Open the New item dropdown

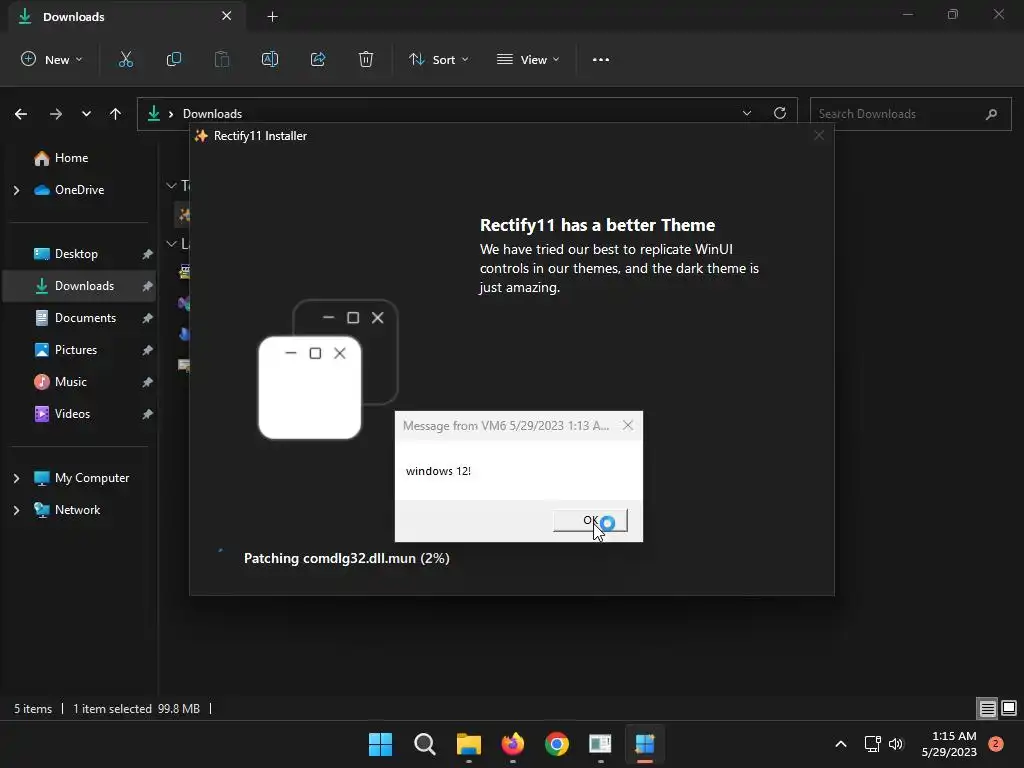pos(52,59)
